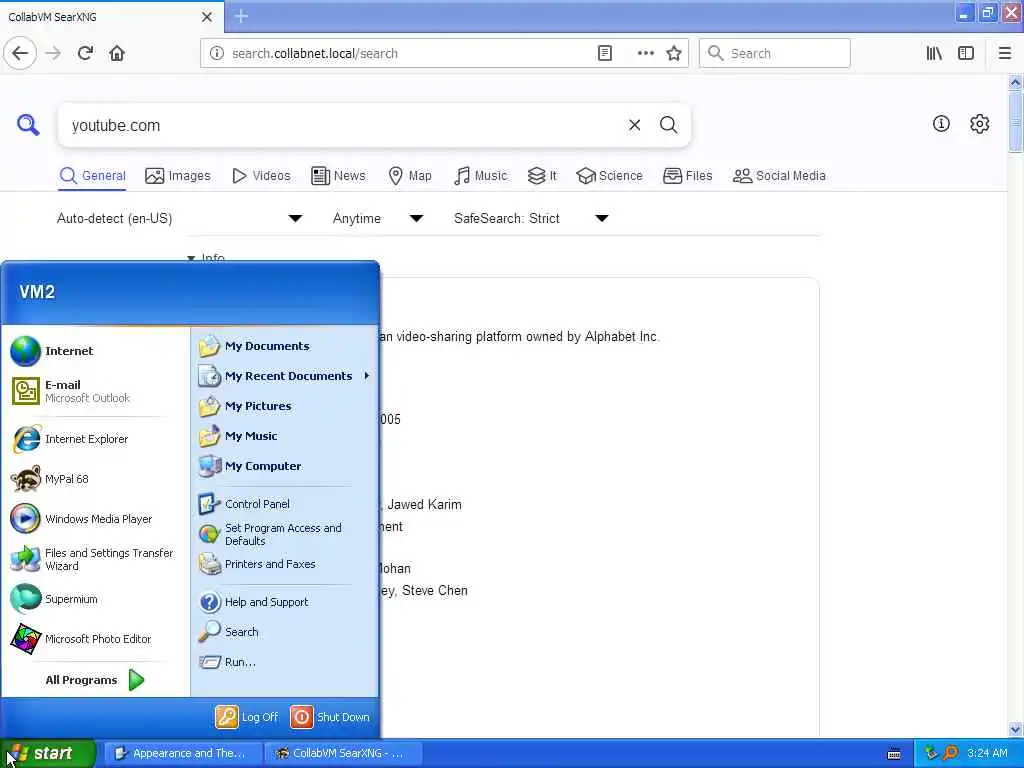Viewport: 1024px width, 768px height.
Task: Open My Pictures folder
Action: coord(285,406)
